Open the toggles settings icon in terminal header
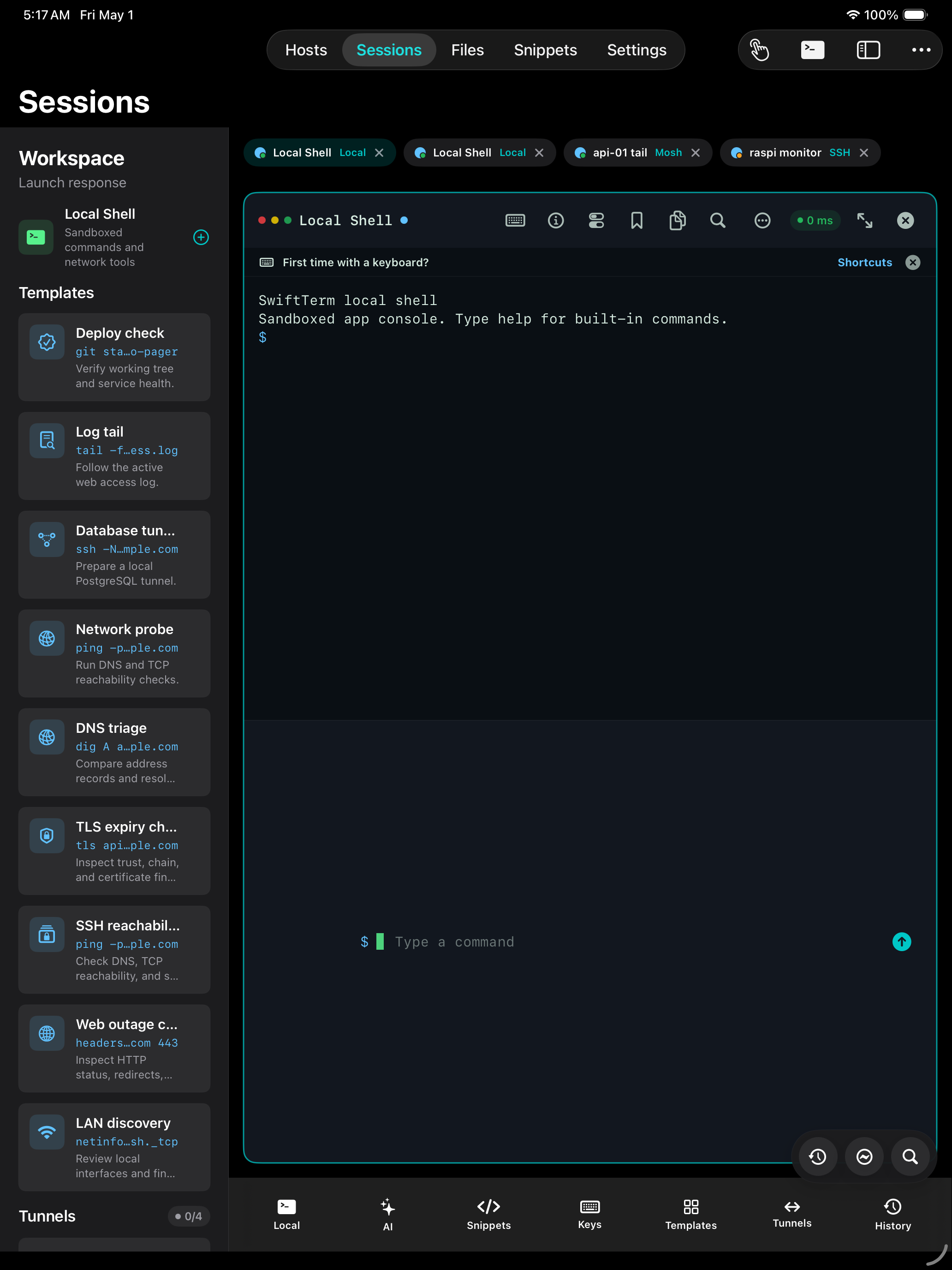Image resolution: width=952 pixels, height=1270 pixels. [x=596, y=221]
